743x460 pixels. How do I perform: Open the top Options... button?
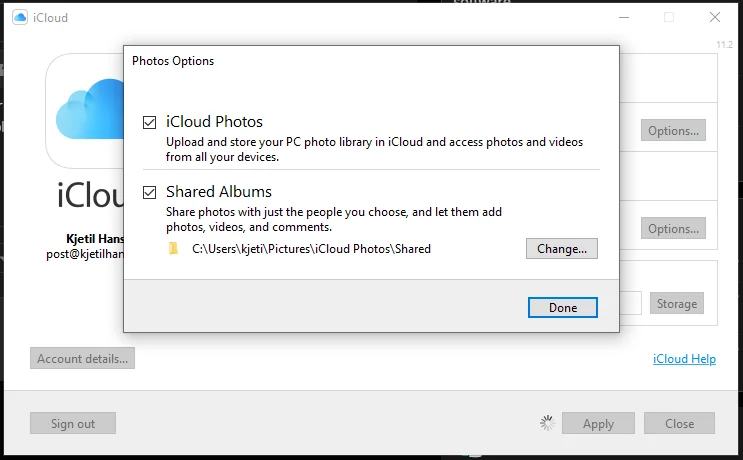(x=673, y=130)
